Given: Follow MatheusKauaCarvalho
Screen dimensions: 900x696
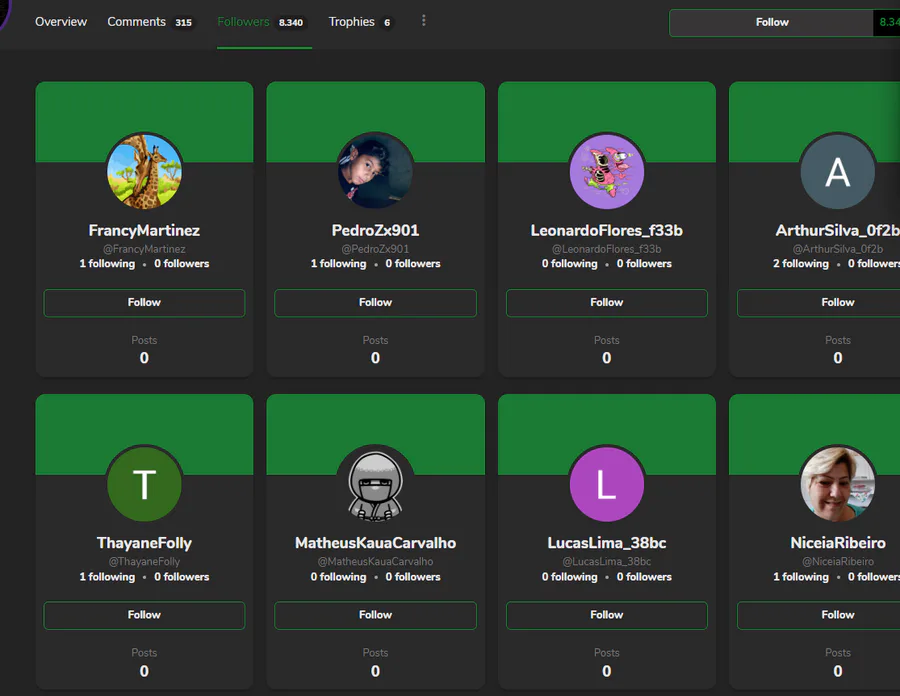Looking at the screenshot, I should click(375, 615).
